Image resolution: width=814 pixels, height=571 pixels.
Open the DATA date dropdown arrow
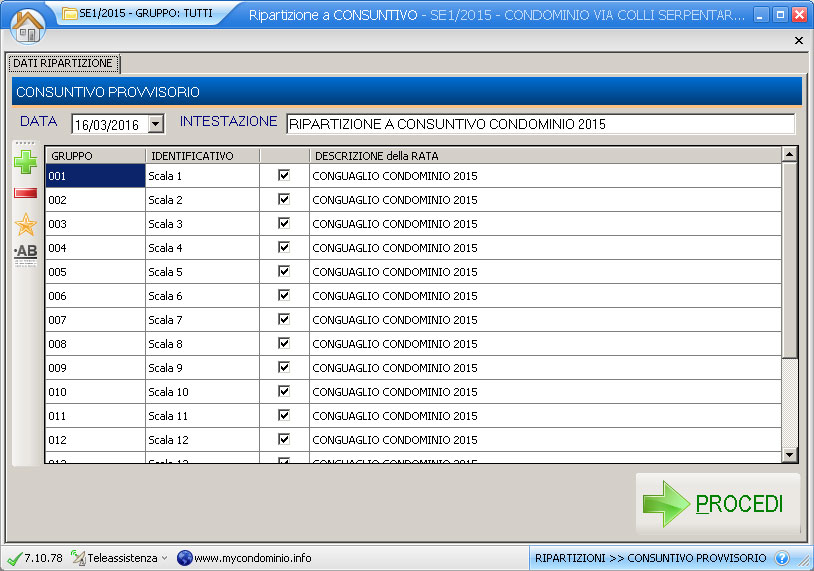pyautogui.click(x=155, y=125)
